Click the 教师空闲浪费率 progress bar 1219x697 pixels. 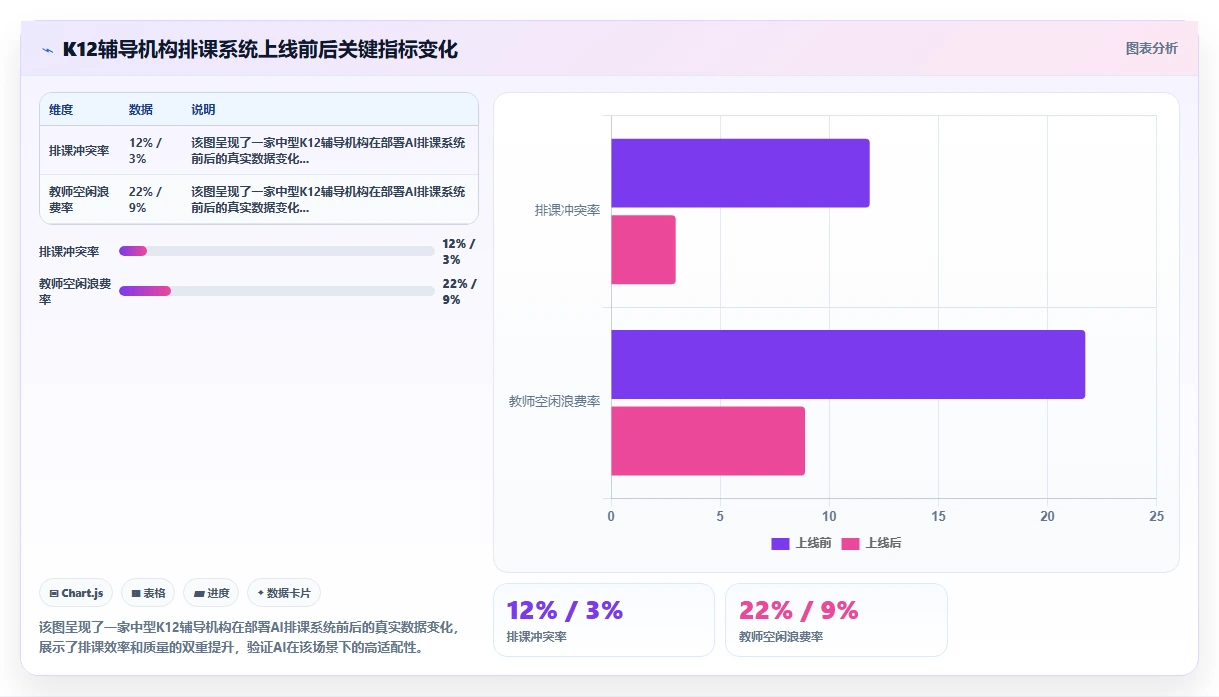276,291
